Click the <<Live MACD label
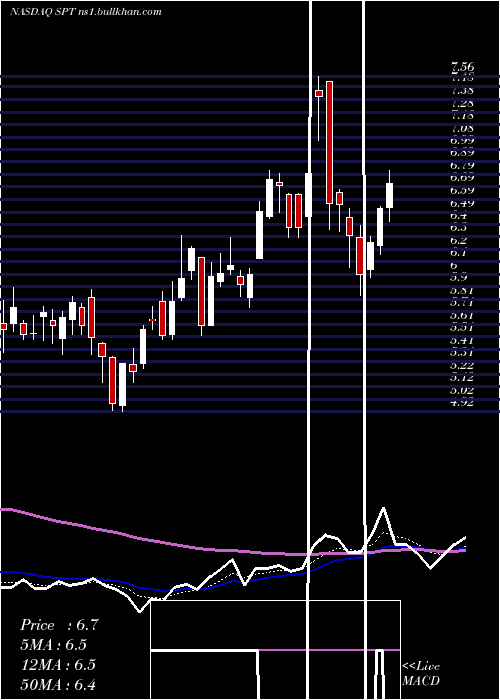The width and height of the screenshot is (500, 700). tap(421, 673)
